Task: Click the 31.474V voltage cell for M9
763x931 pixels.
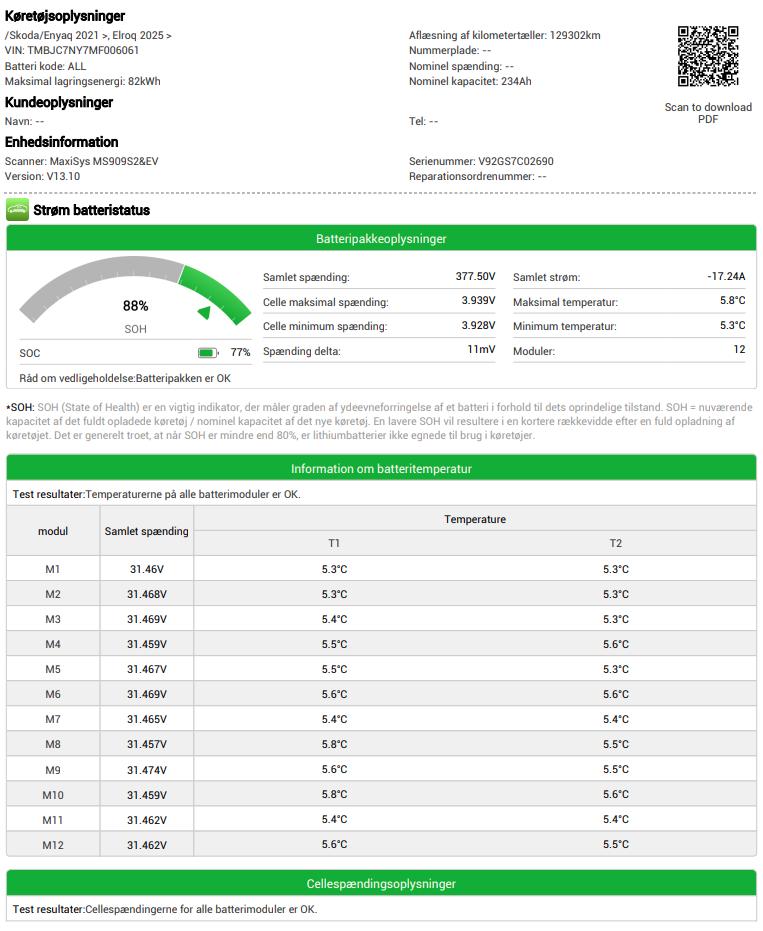Action: (x=147, y=770)
